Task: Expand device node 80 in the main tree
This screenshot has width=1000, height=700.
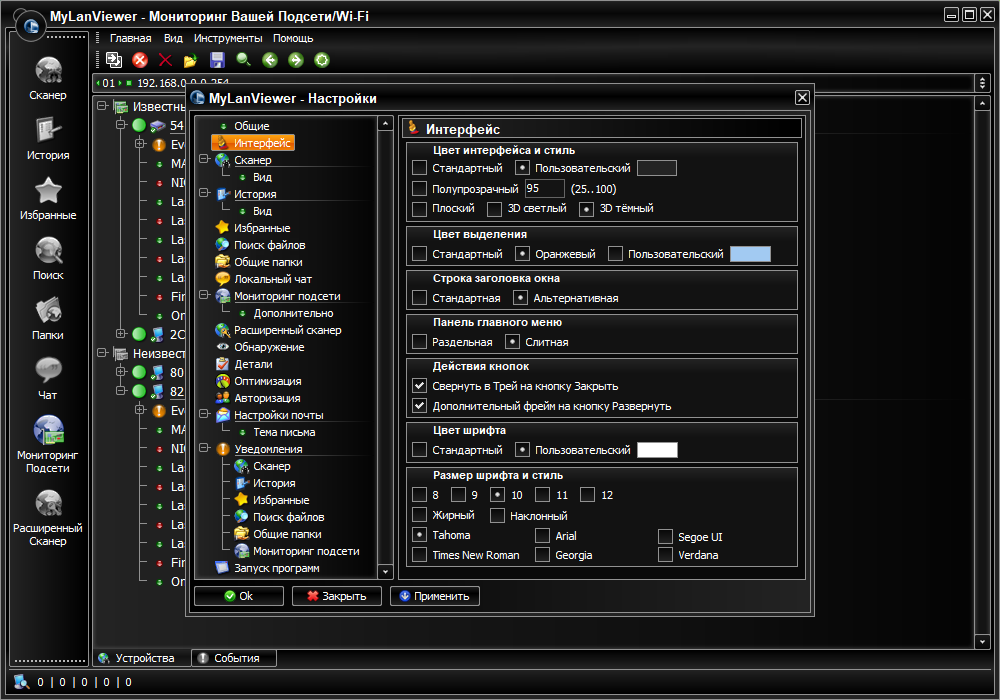Action: 121,371
